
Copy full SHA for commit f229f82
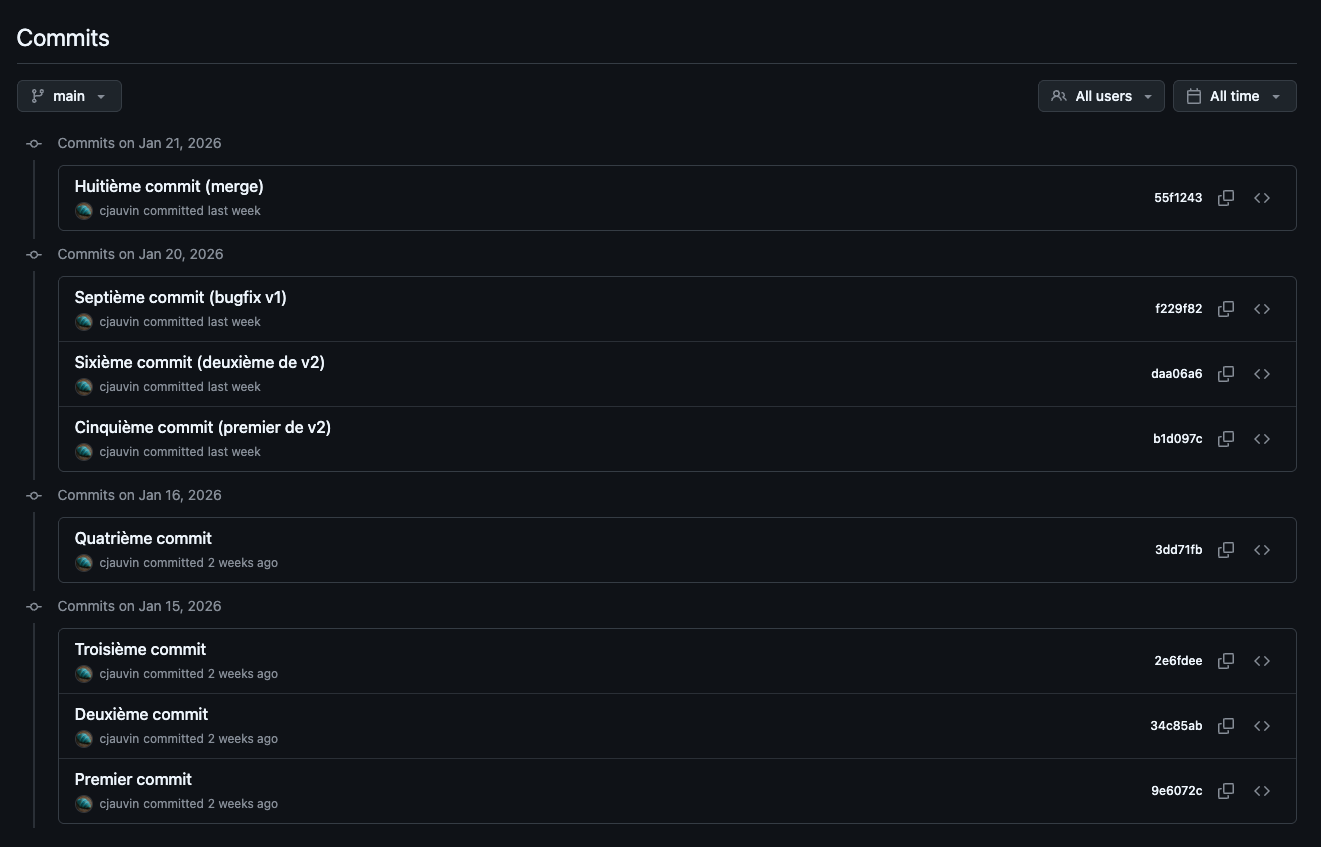[1225, 309]
